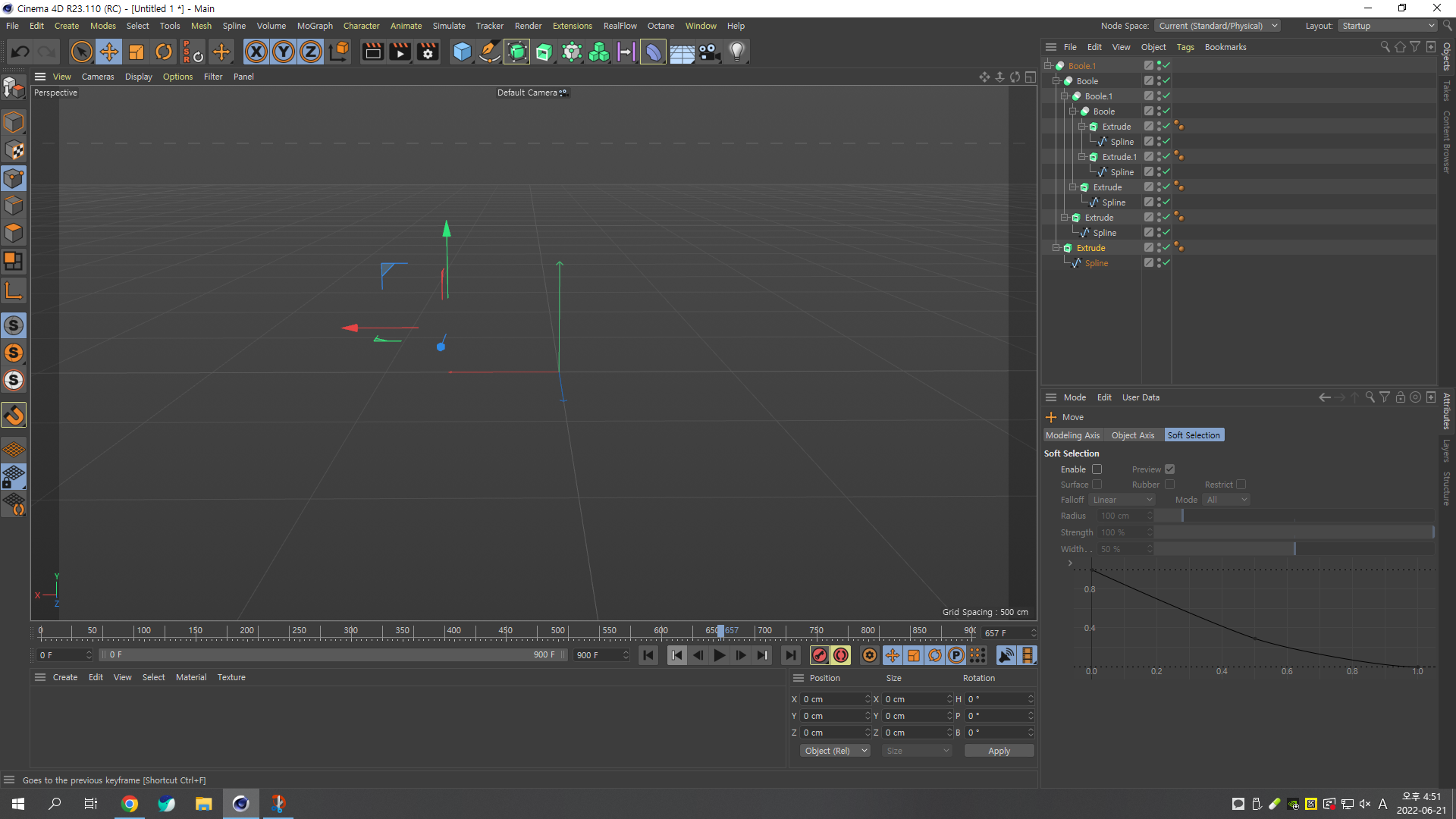
Task: Toggle X axis lock
Action: 256,52
